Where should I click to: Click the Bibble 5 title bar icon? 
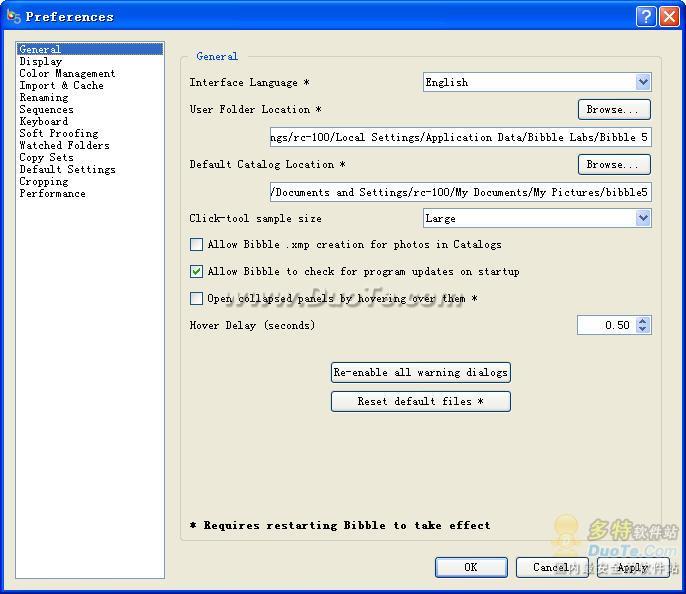click(x=13, y=17)
